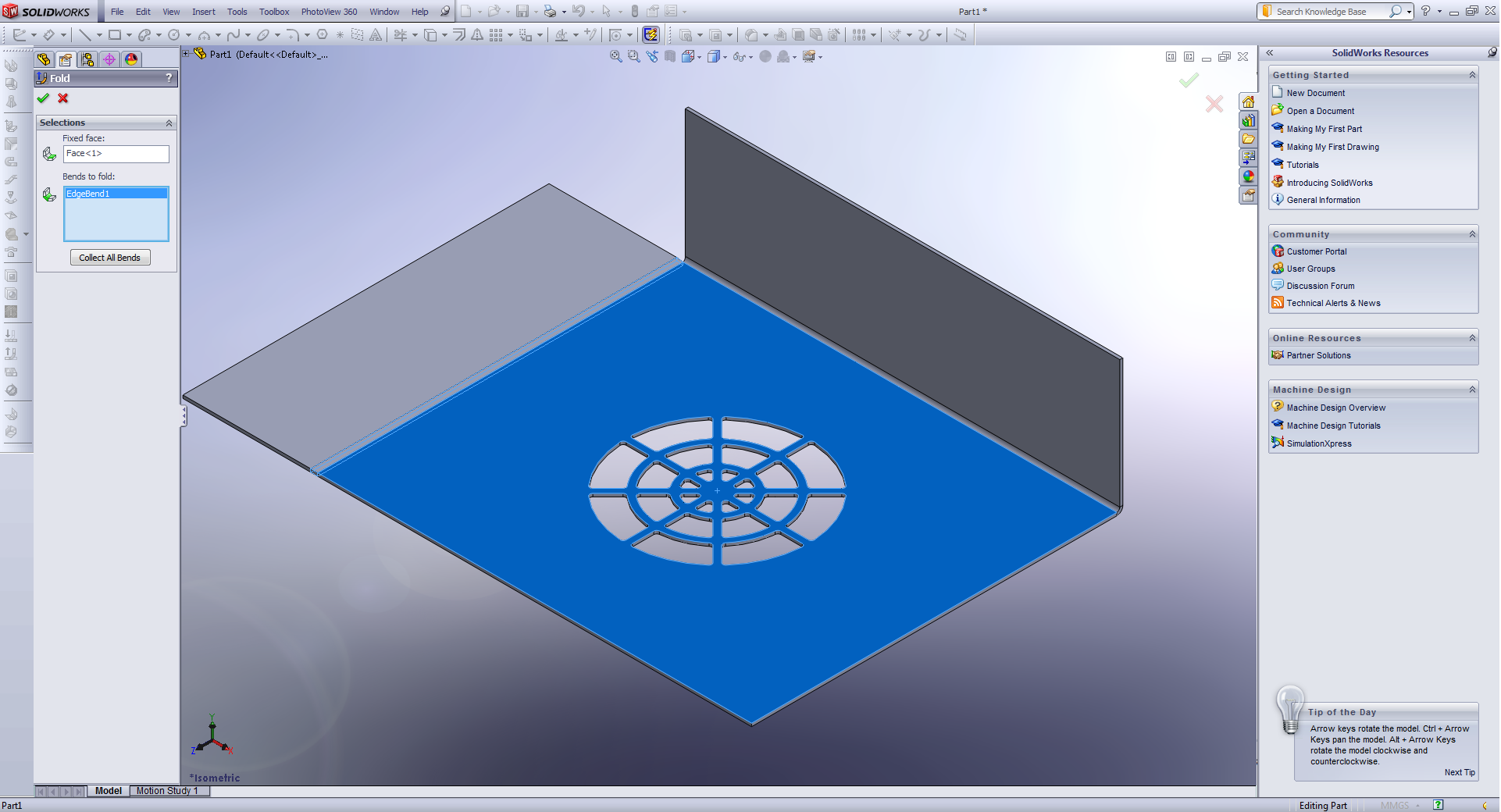Collapse the Selections section

click(169, 123)
